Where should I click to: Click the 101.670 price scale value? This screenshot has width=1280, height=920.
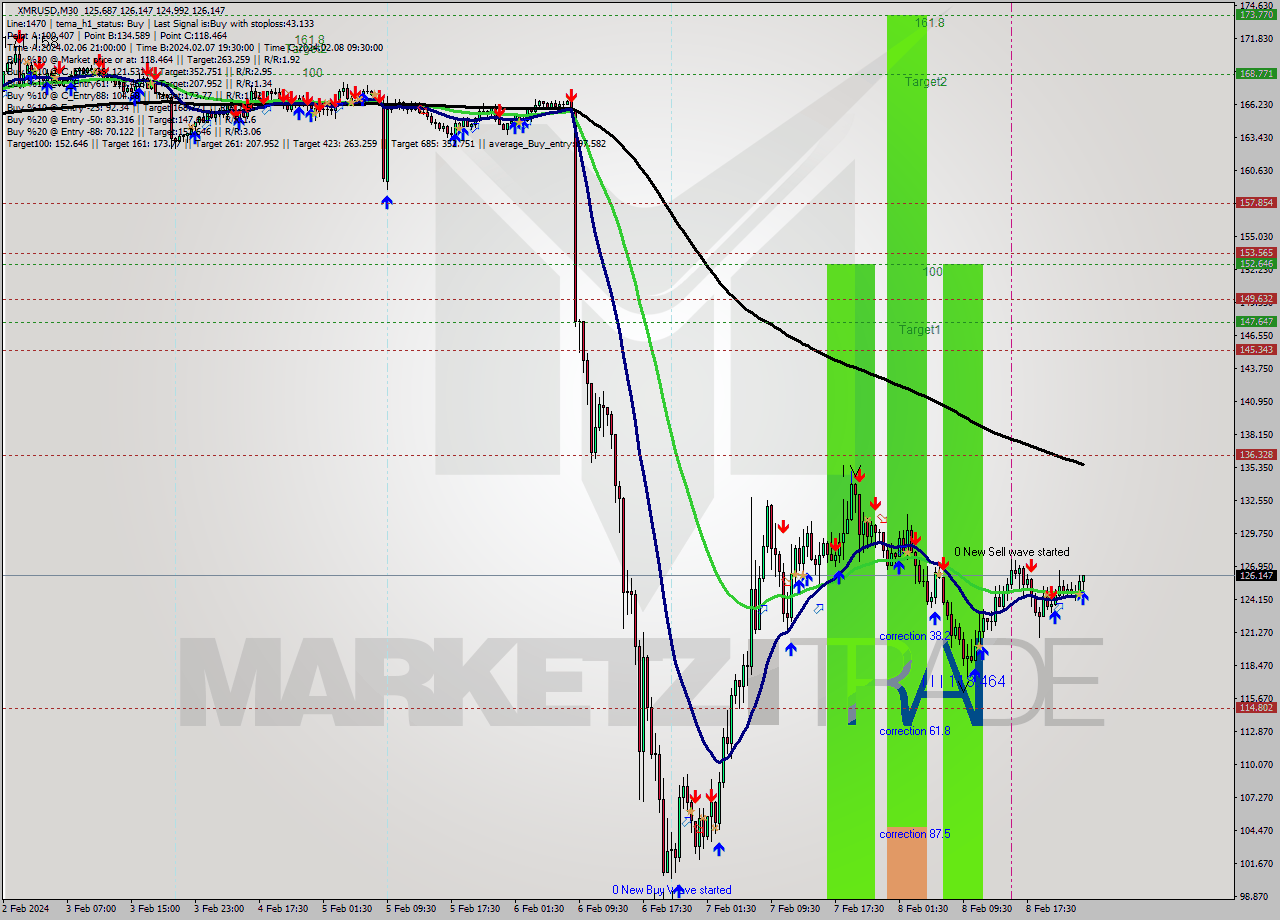click(1256, 864)
